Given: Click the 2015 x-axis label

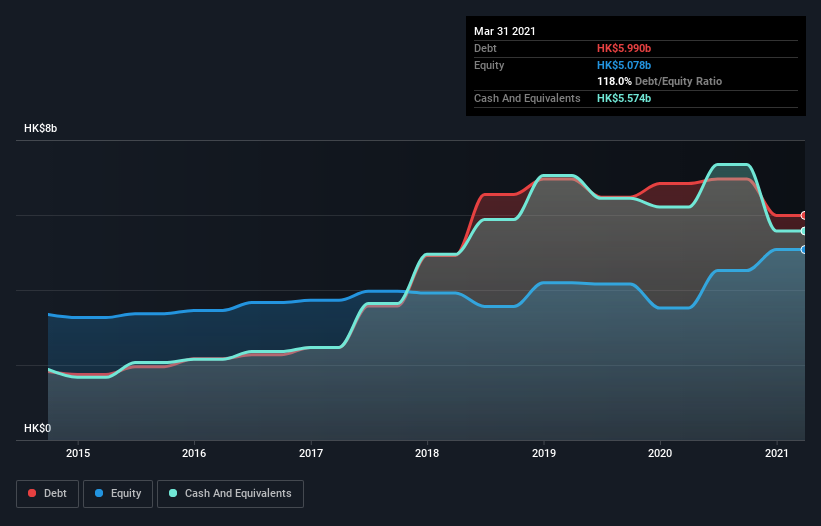Looking at the screenshot, I should click(78, 453).
